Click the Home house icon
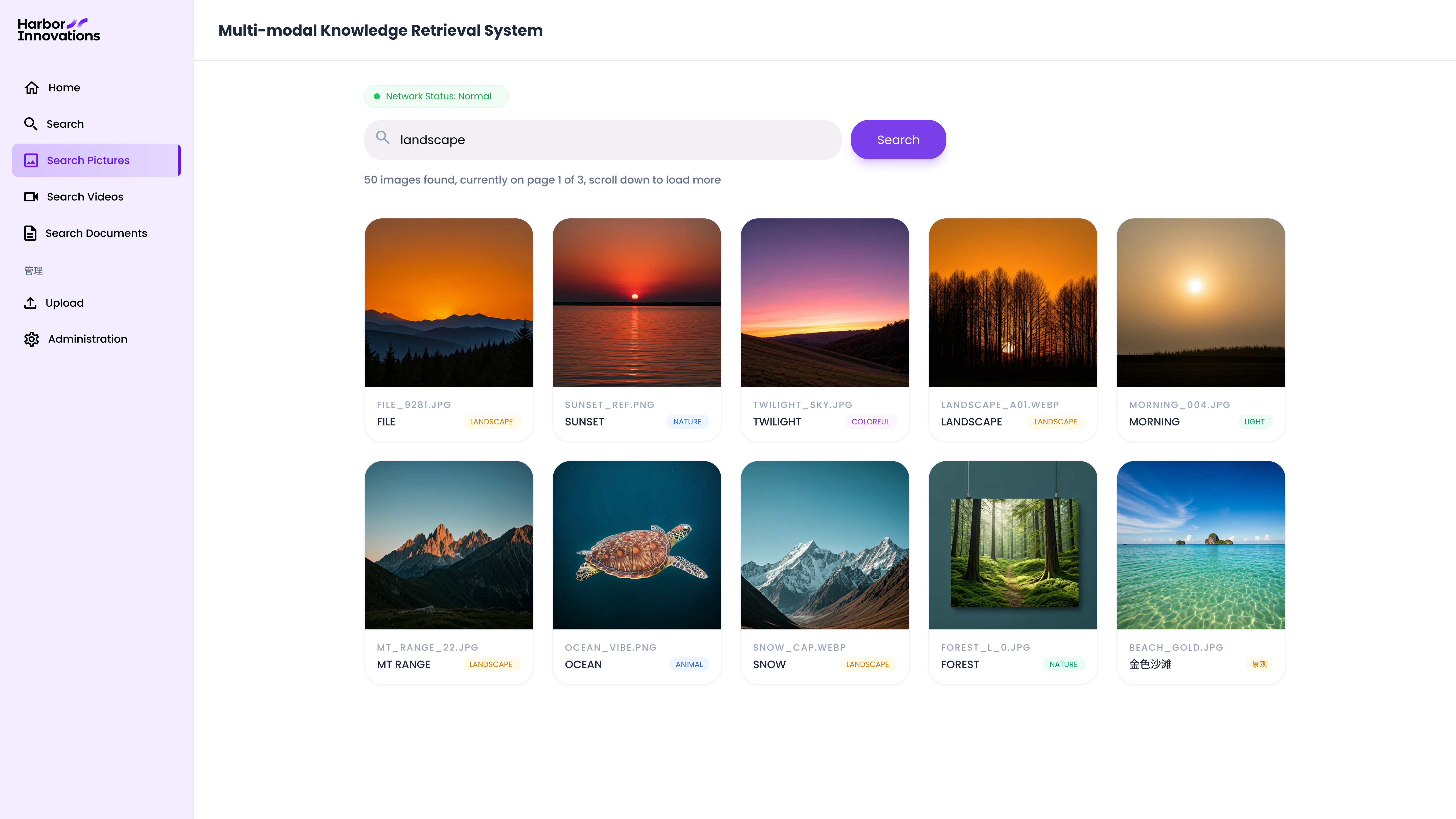The image size is (1456, 819). click(32, 88)
